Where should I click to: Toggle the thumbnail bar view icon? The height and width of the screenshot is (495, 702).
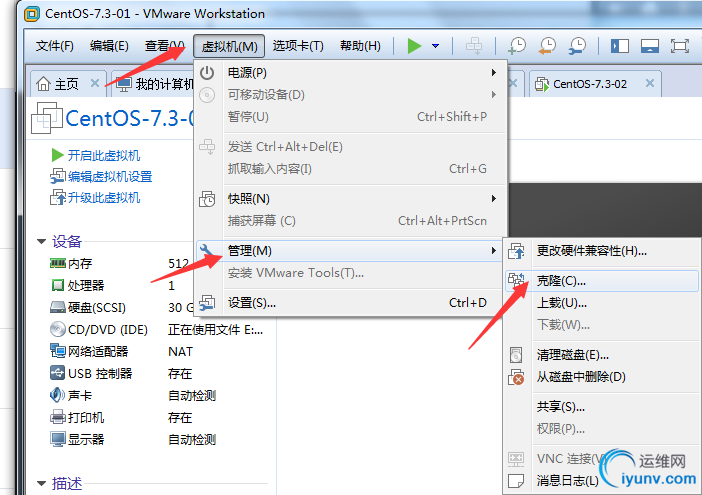(x=650, y=46)
